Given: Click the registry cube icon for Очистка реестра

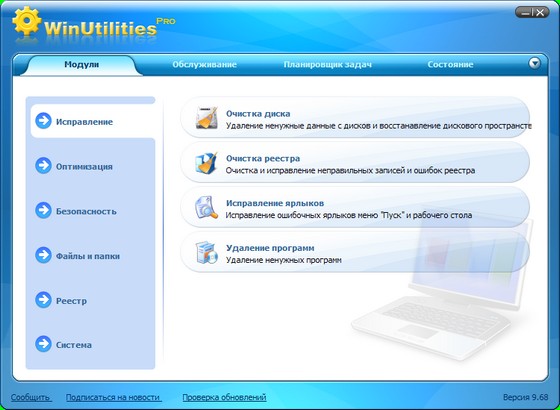Looking at the screenshot, I should click(206, 163).
